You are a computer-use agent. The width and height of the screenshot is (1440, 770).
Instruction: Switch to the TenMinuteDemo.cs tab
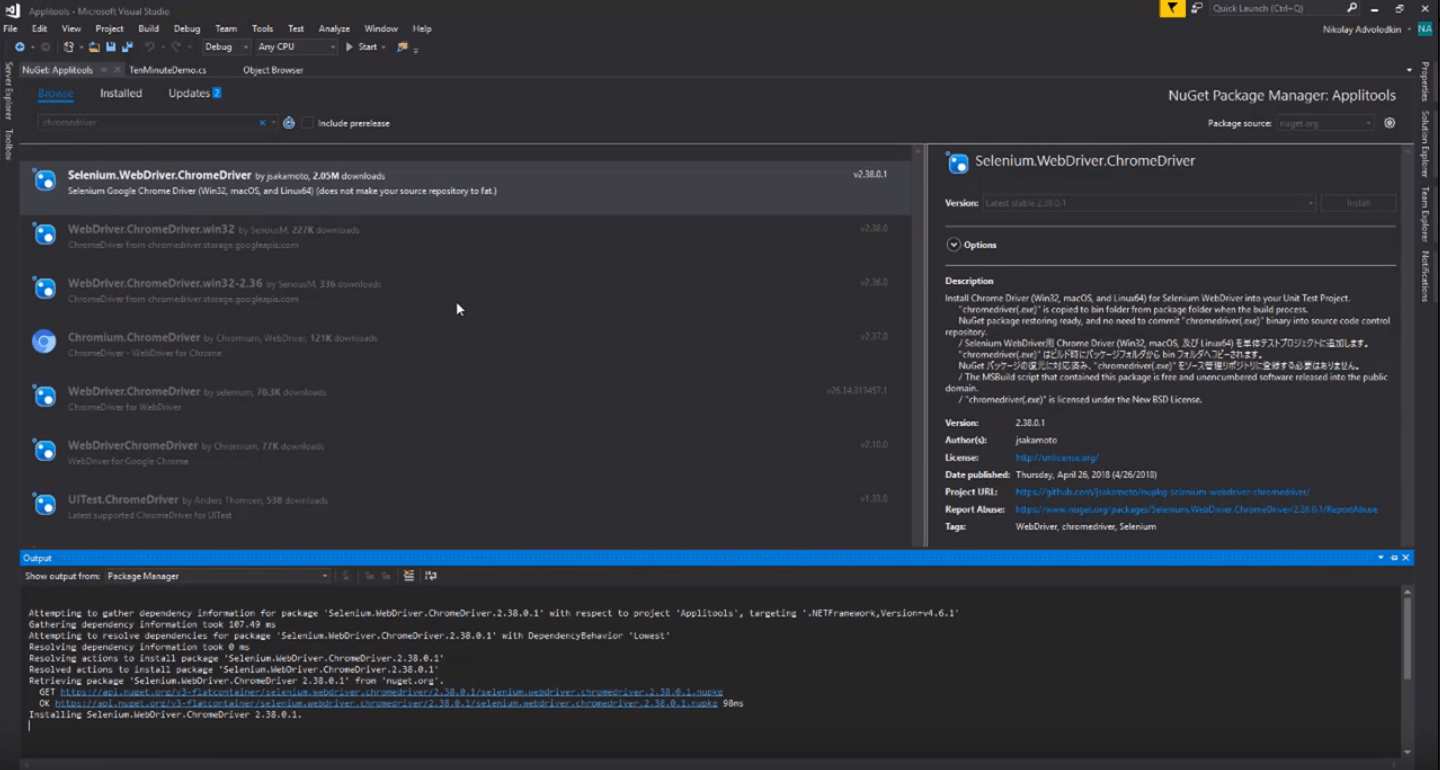coord(168,70)
